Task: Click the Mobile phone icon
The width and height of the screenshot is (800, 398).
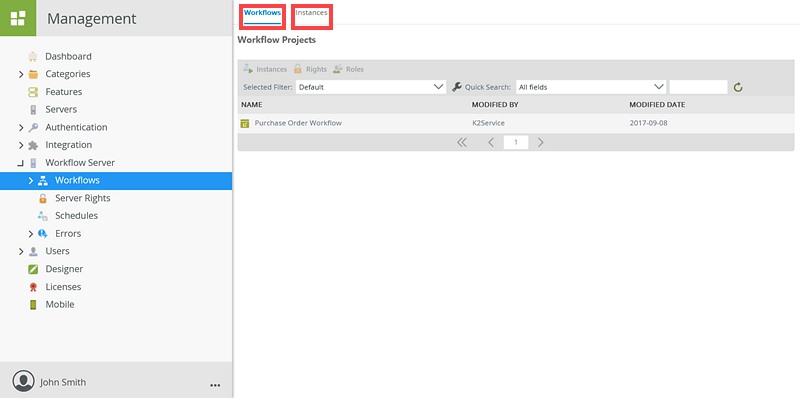Action: point(33,305)
